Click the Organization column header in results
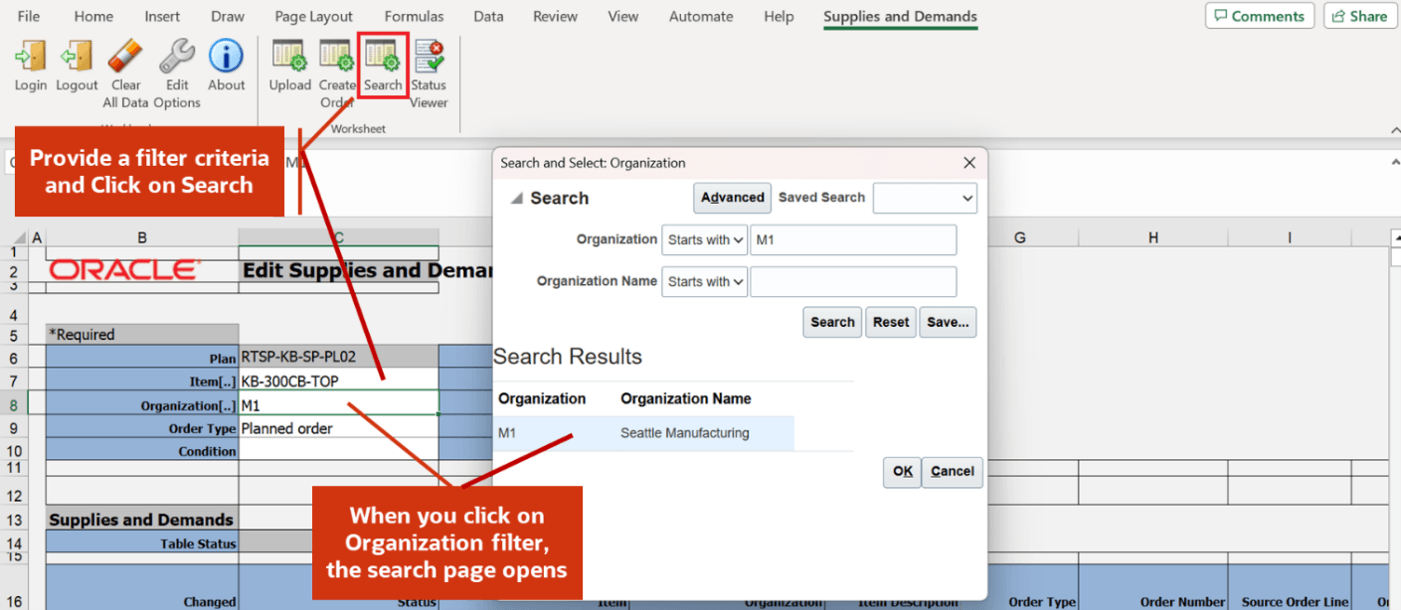 [x=542, y=398]
